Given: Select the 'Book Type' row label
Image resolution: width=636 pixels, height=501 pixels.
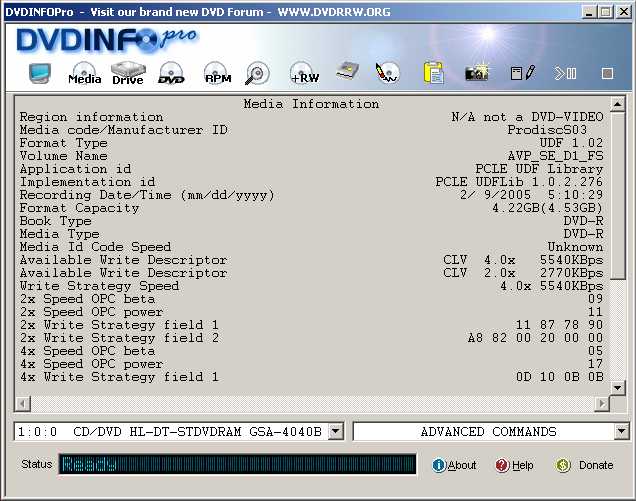Looking at the screenshot, I should tap(56, 221).
